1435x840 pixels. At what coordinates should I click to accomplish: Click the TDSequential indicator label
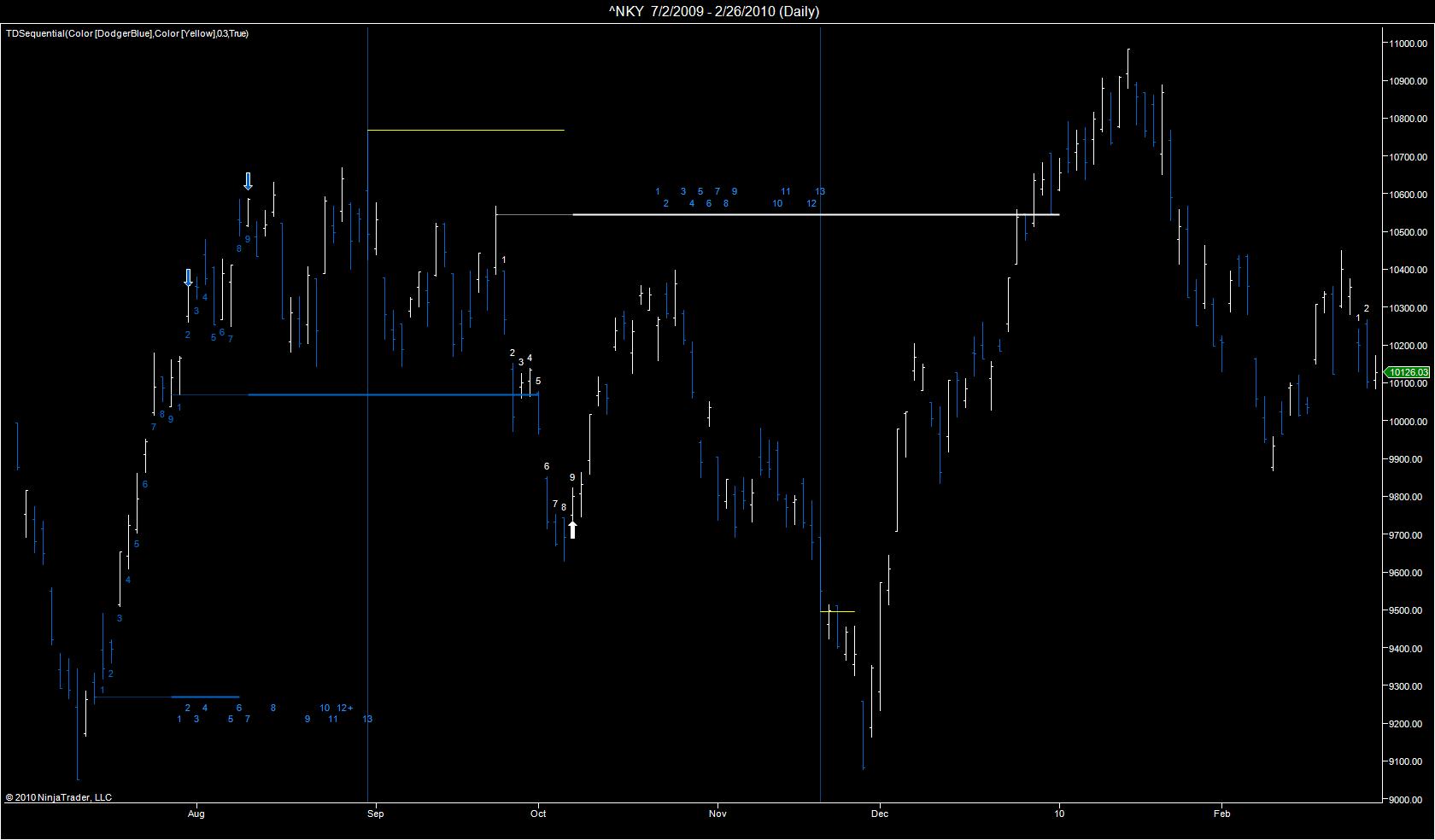coord(127,33)
